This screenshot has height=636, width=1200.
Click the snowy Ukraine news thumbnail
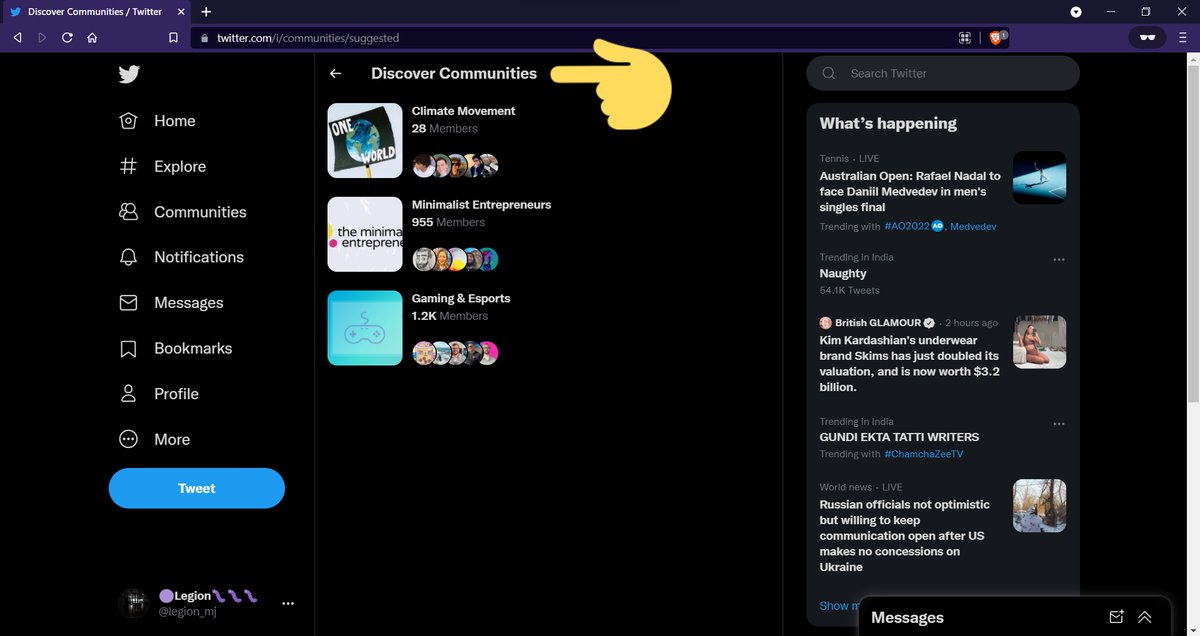point(1040,506)
